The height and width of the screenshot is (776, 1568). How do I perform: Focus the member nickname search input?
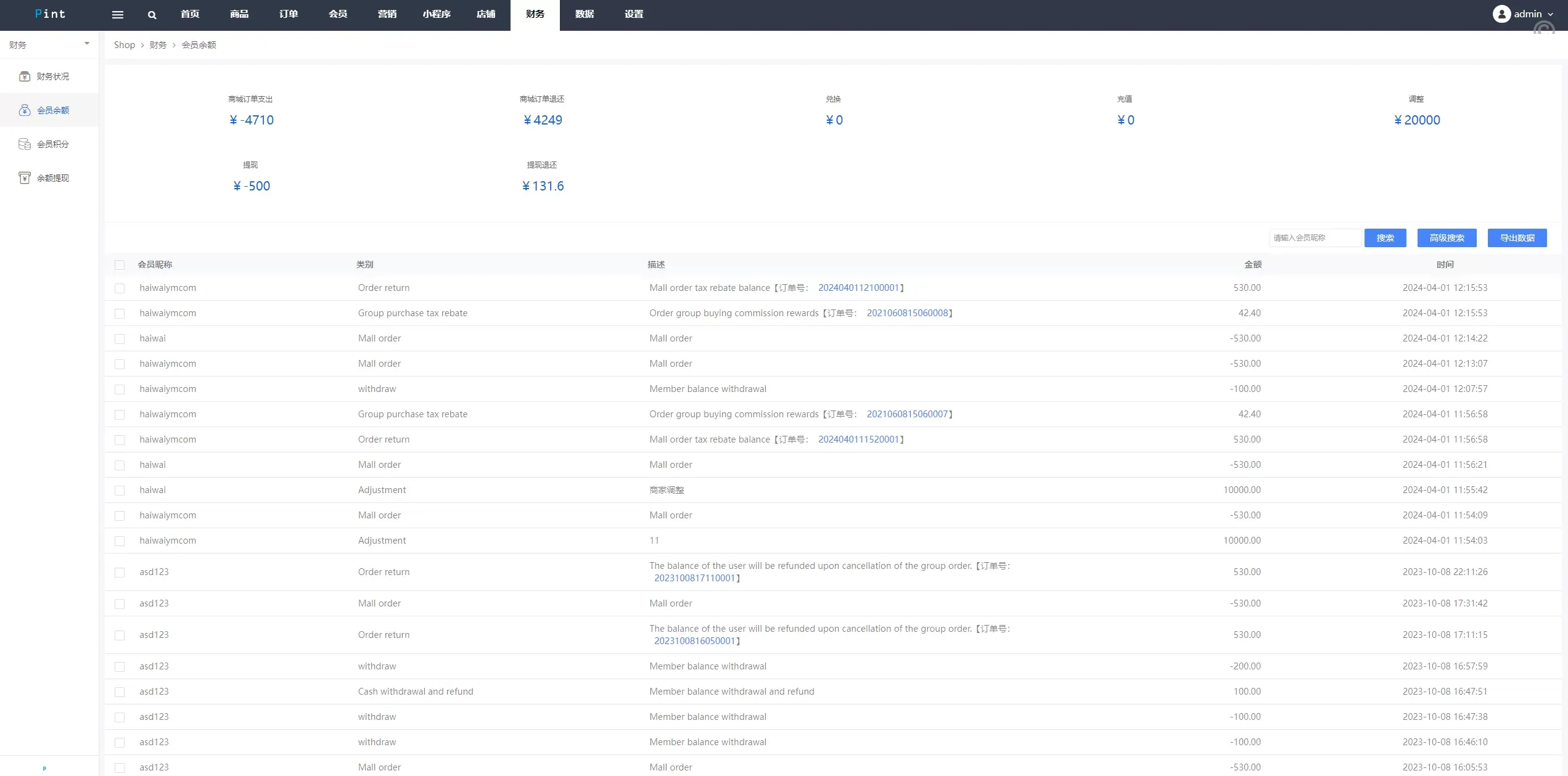point(1315,238)
